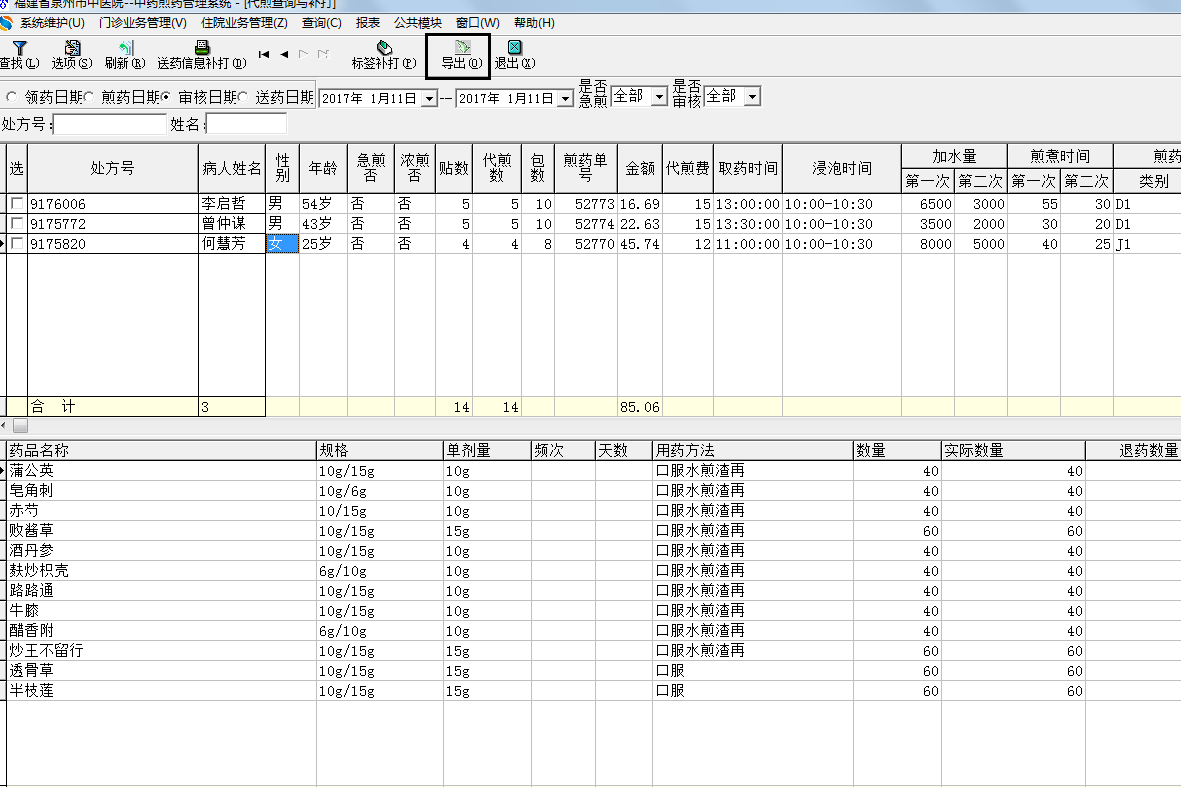Click the 送药信息补打 printer icon
This screenshot has width=1181, height=787.
(201, 48)
